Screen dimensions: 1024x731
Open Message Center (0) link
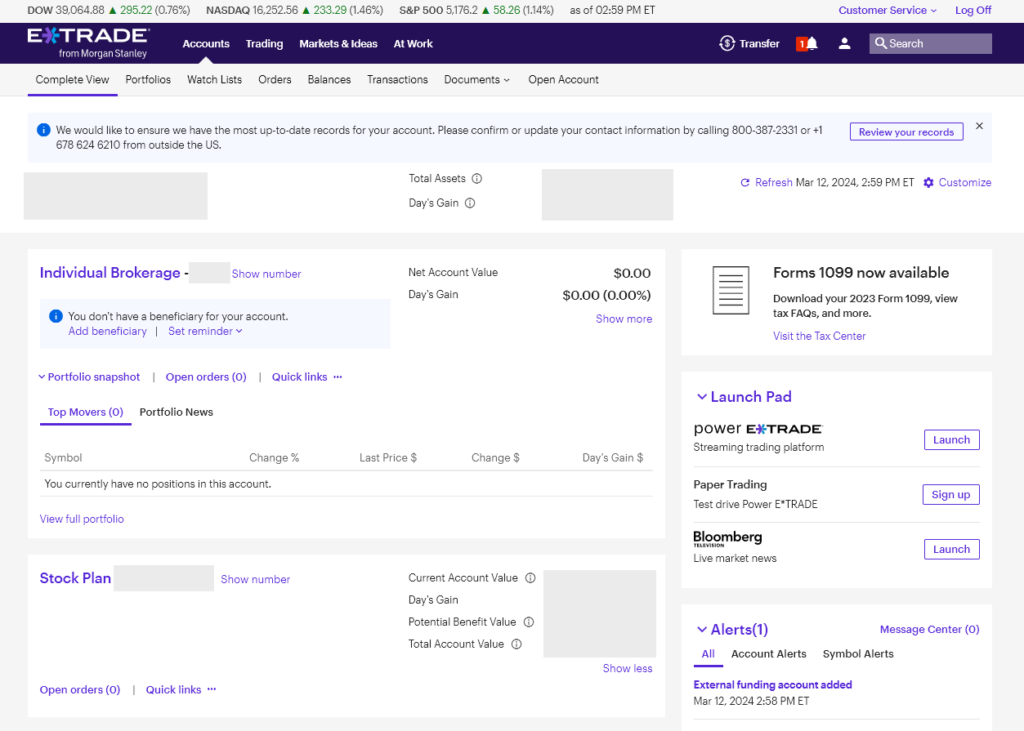click(x=929, y=629)
